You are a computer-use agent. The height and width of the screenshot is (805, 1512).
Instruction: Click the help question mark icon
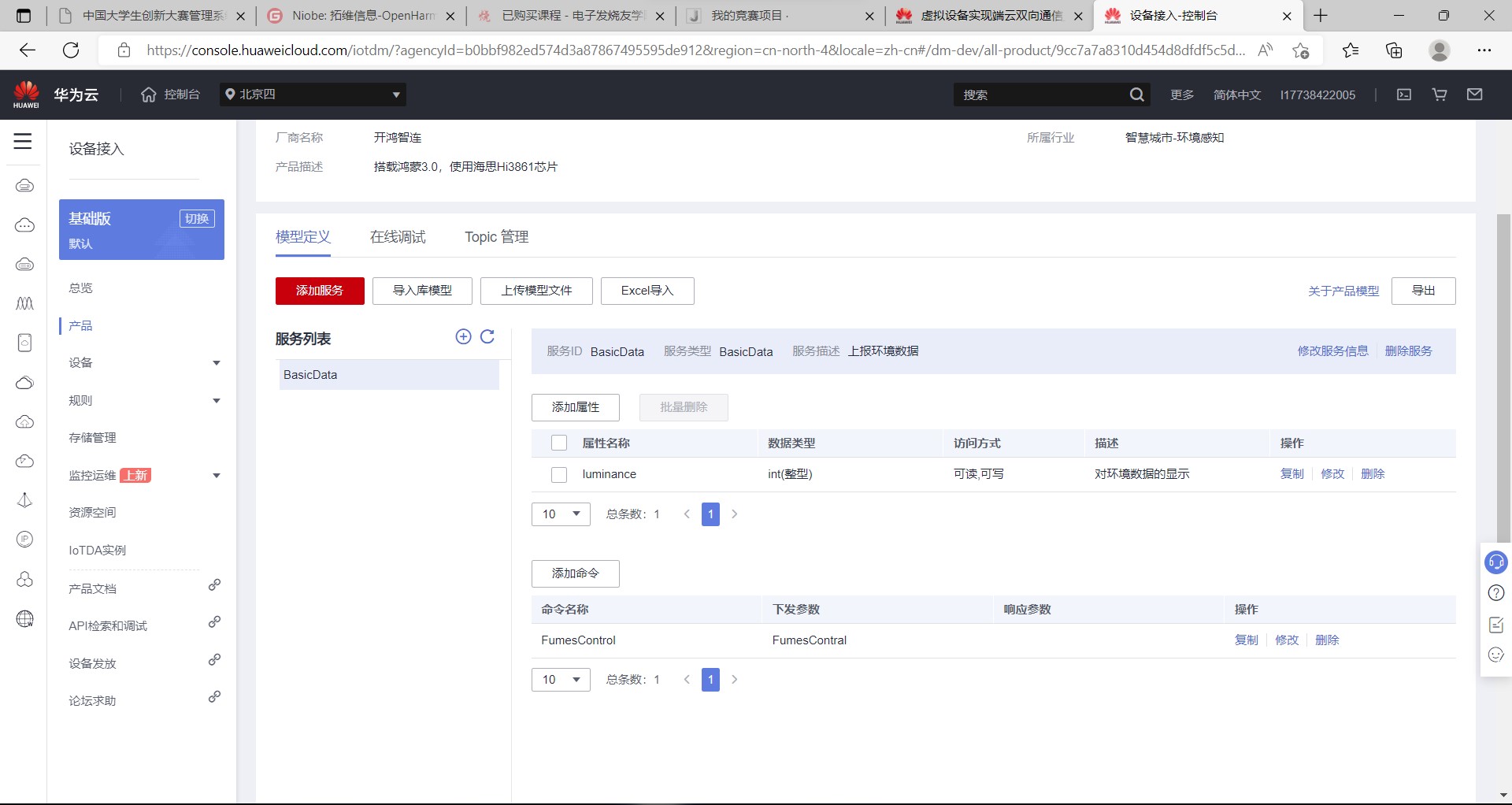click(x=1496, y=593)
